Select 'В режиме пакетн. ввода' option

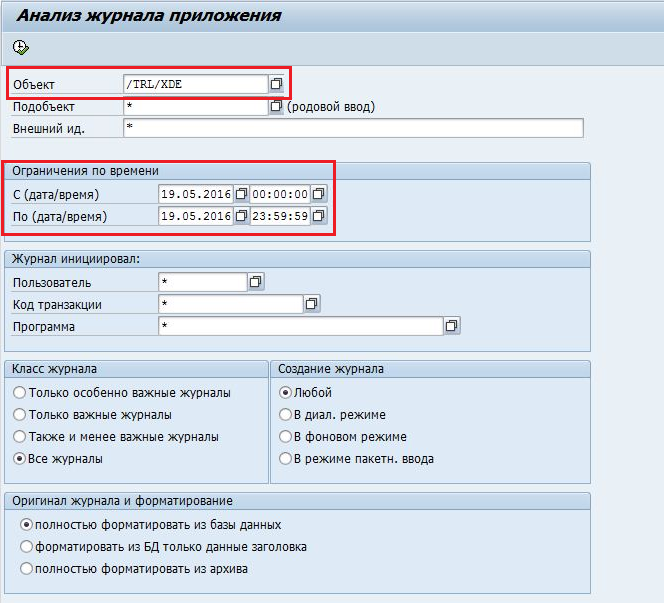point(285,459)
